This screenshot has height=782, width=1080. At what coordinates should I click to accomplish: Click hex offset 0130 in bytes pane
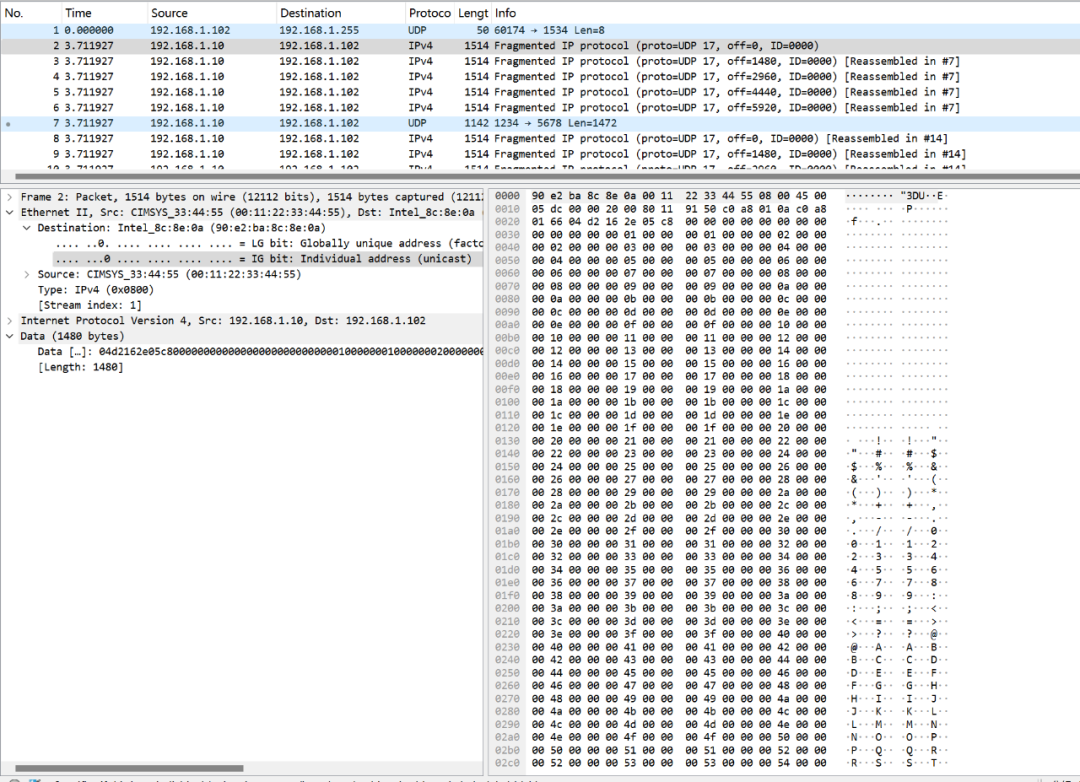(x=507, y=441)
